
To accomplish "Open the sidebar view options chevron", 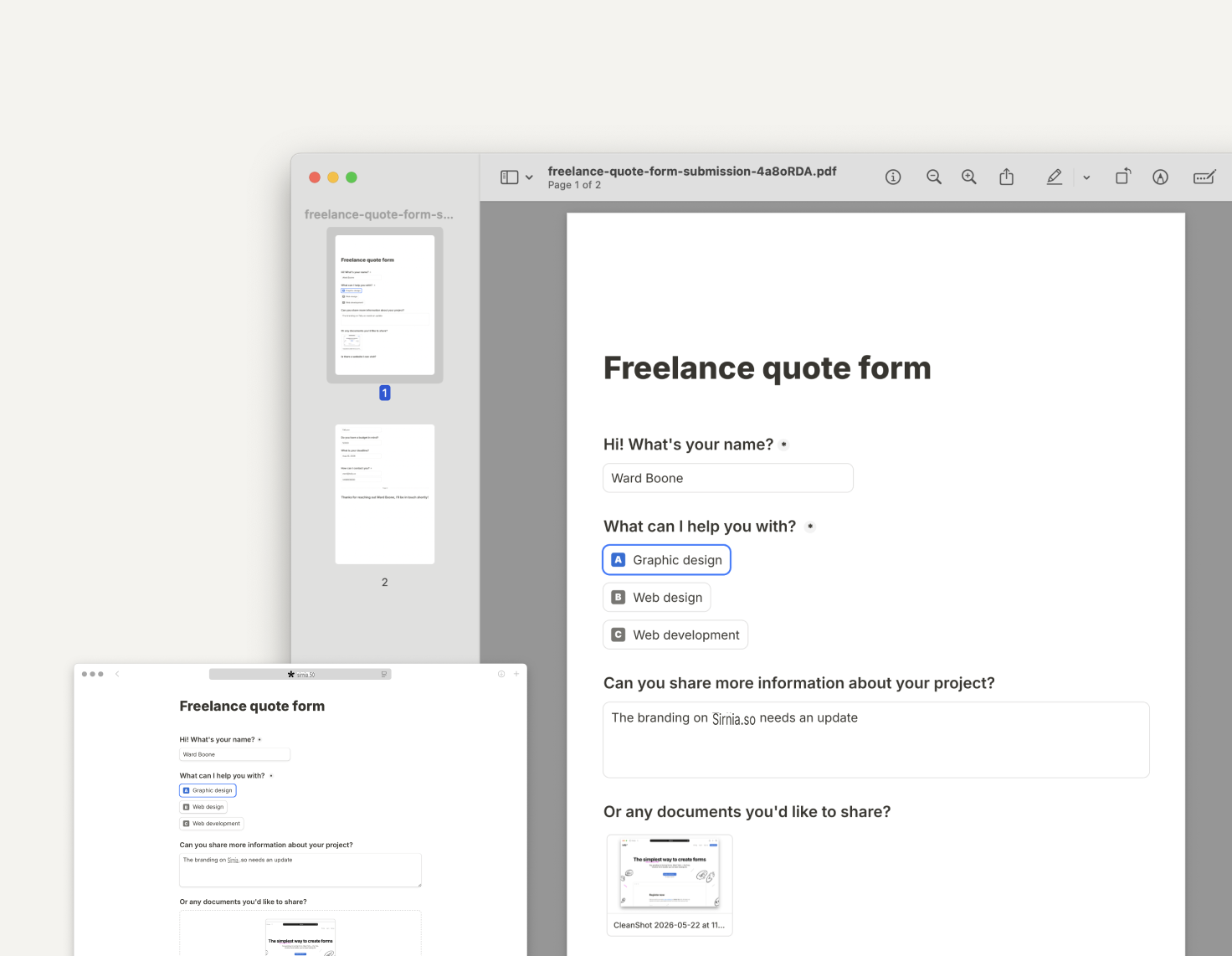I will pos(529,177).
